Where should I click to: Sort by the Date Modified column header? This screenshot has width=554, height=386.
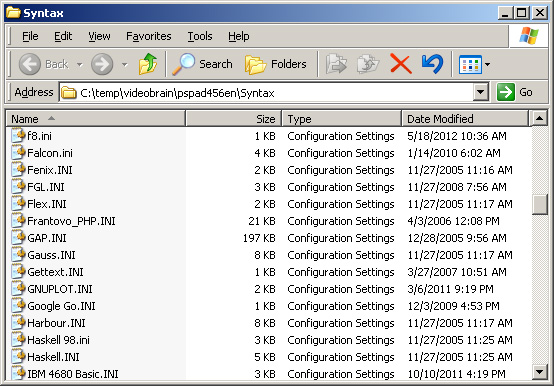(x=465, y=119)
